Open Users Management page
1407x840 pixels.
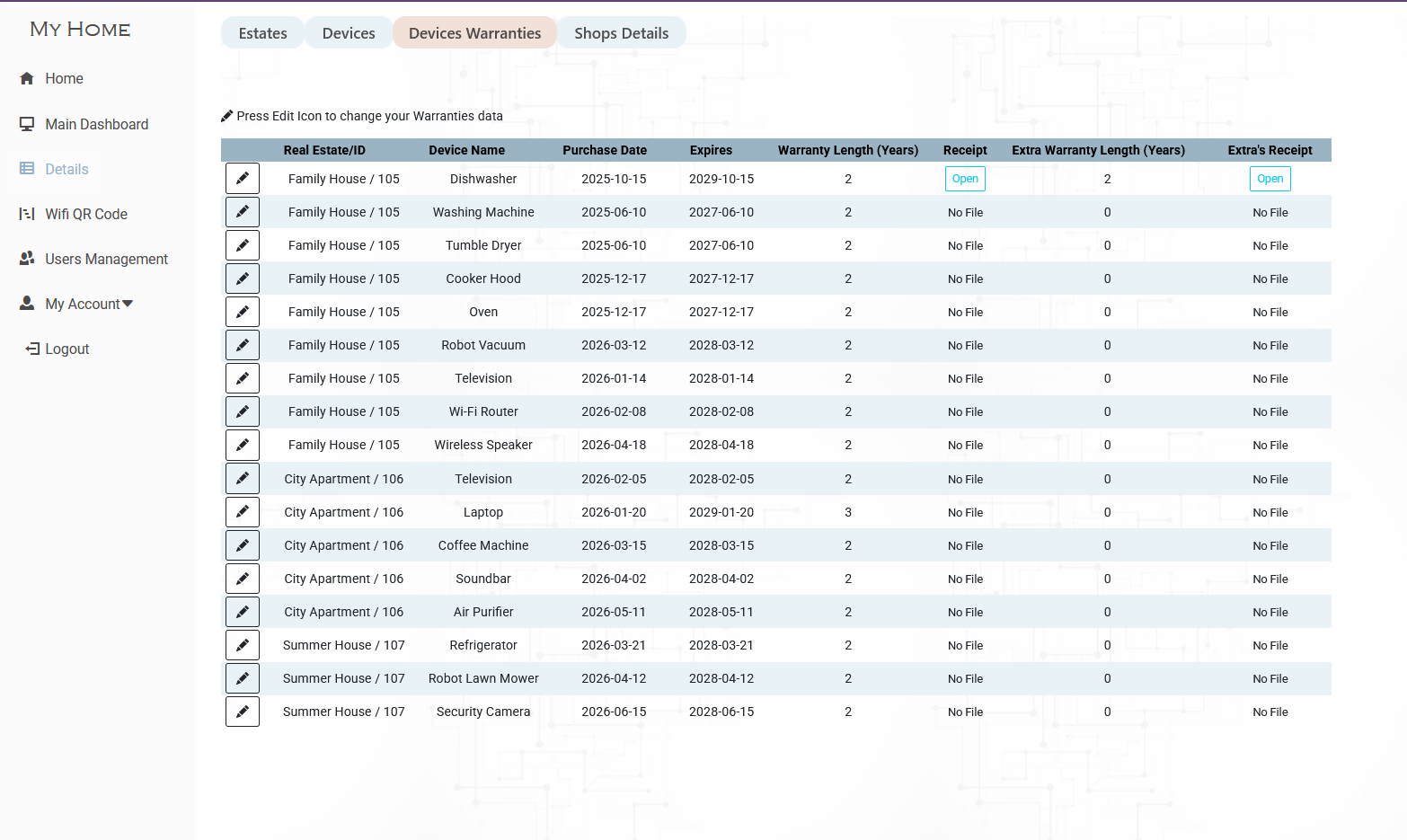click(106, 259)
